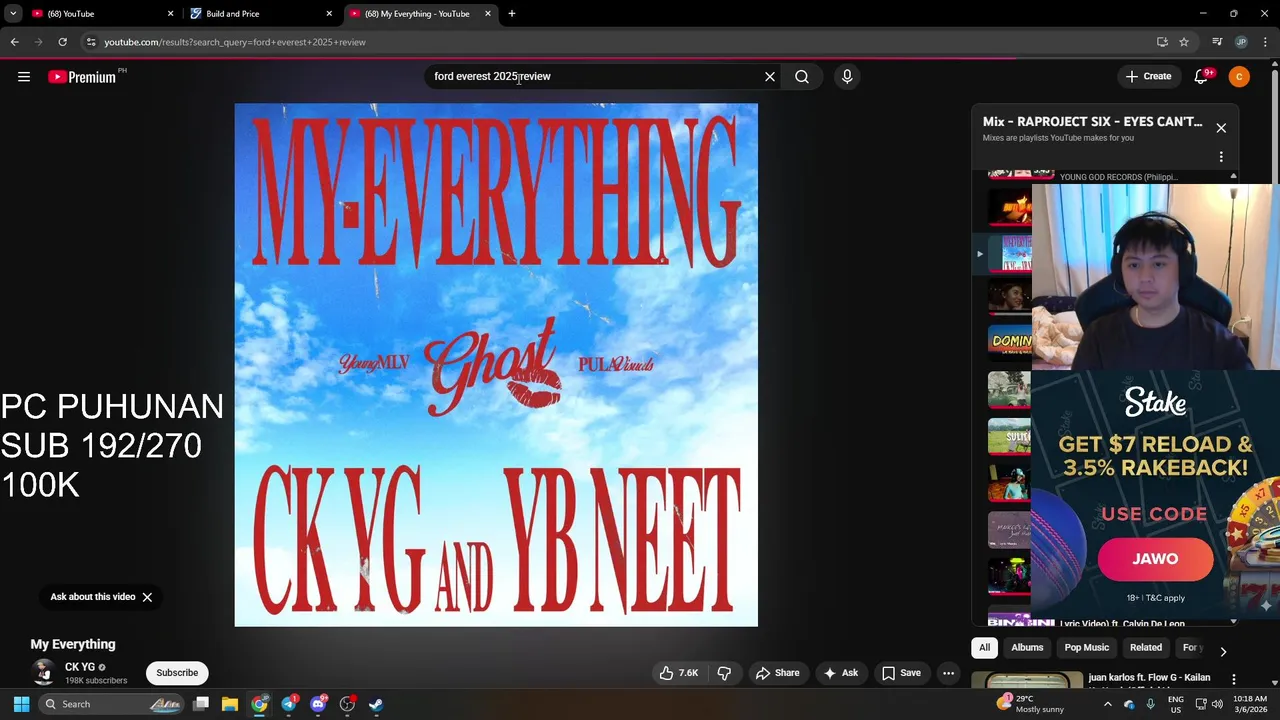Like the video showing 7.6K
The image size is (1280, 720).
click(678, 673)
